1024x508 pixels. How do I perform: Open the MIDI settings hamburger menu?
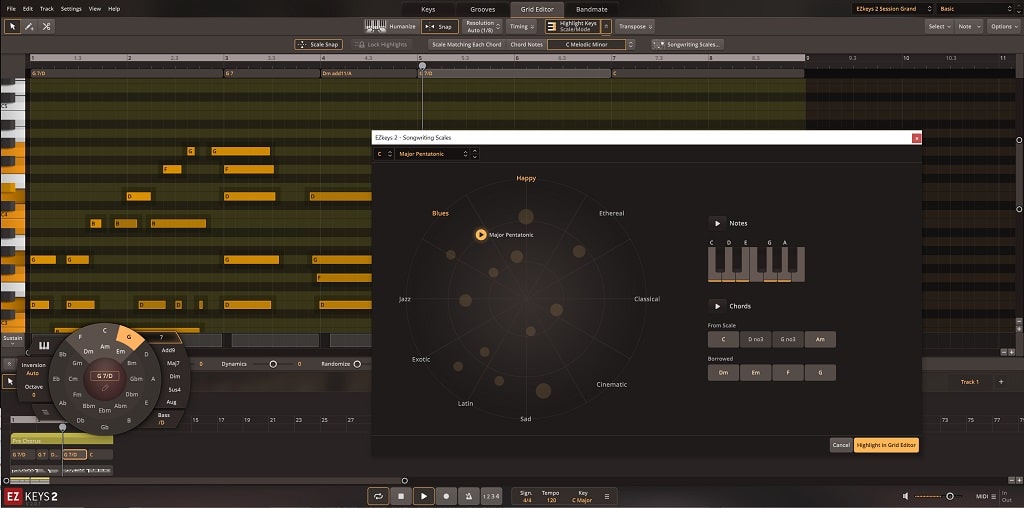pos(993,496)
